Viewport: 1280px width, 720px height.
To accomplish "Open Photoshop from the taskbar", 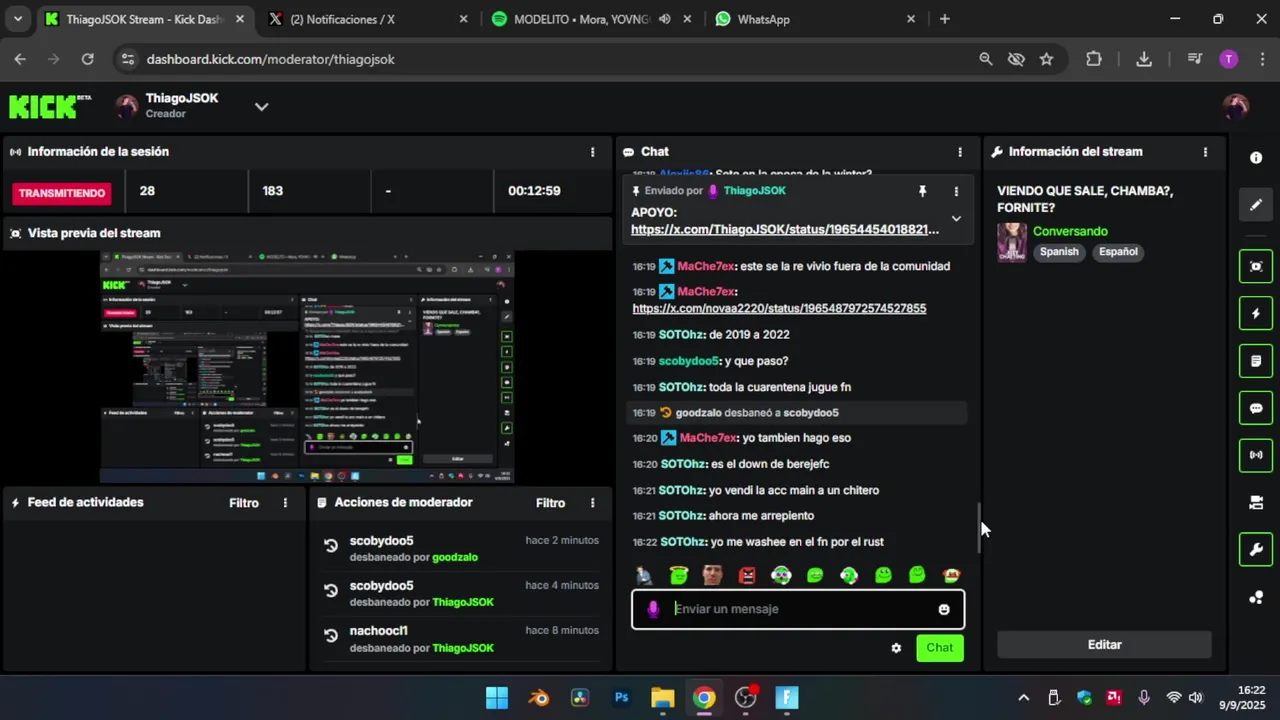I will click(621, 698).
